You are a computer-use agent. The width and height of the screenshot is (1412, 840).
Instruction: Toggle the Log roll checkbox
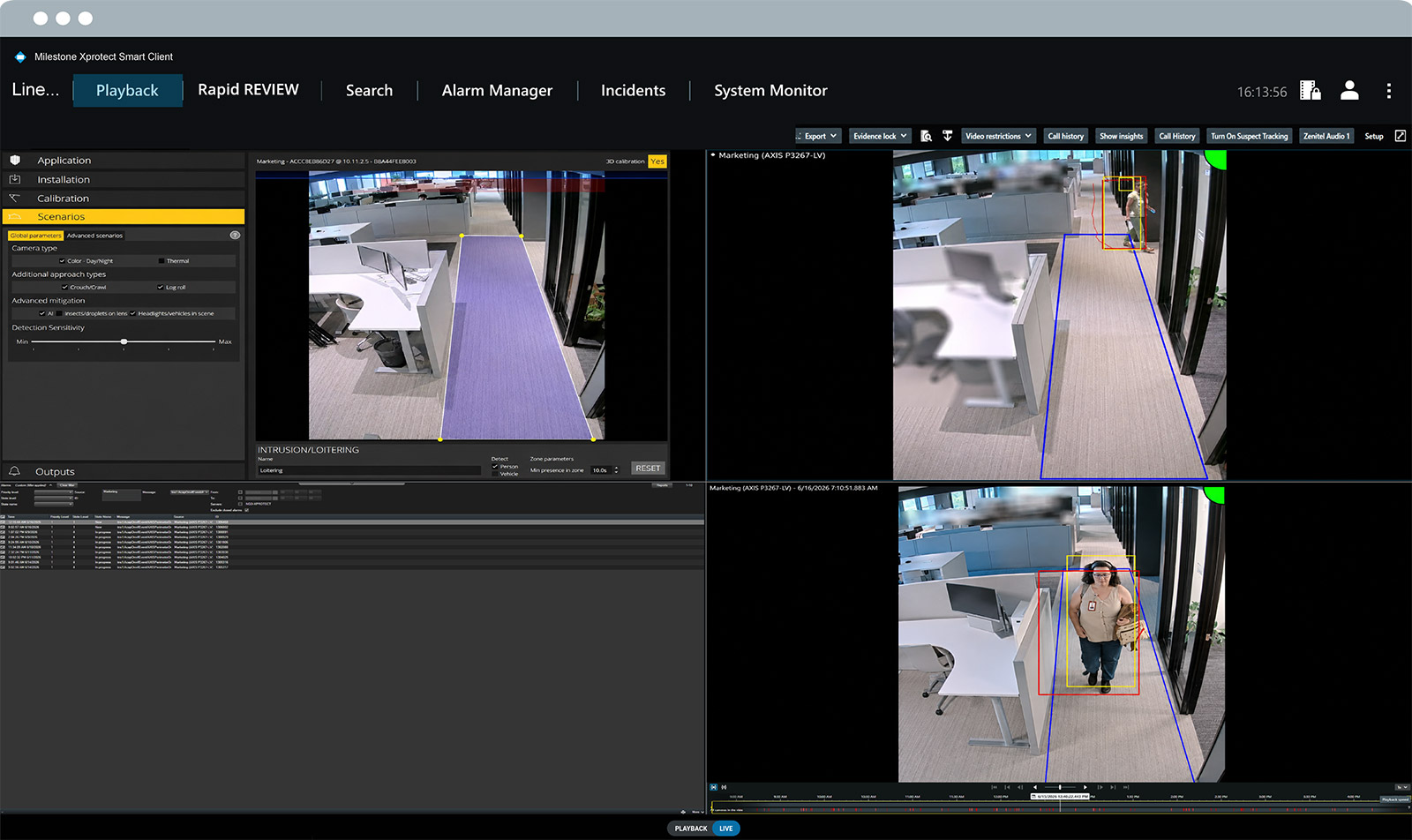pos(161,287)
